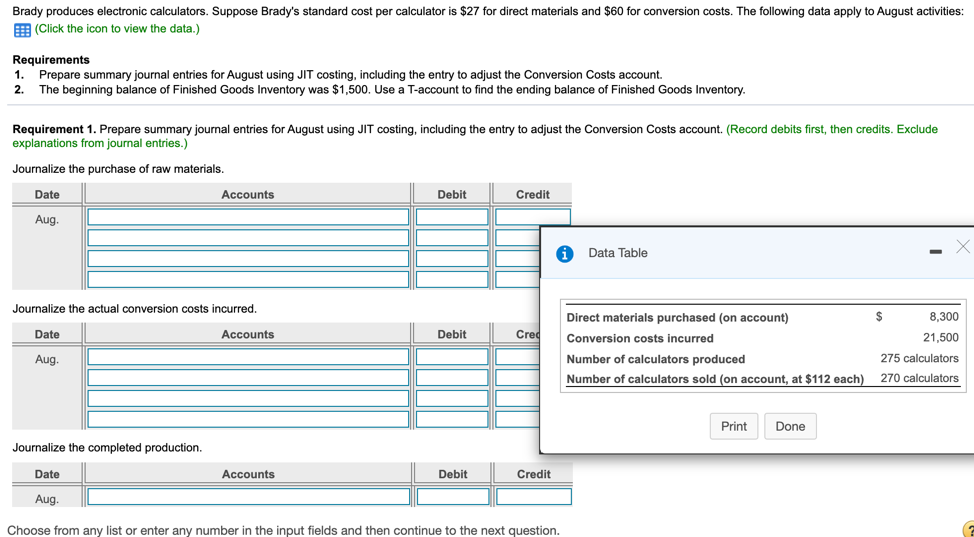Click 'Journalize the actual conversion costs incurred.' text

(134, 309)
